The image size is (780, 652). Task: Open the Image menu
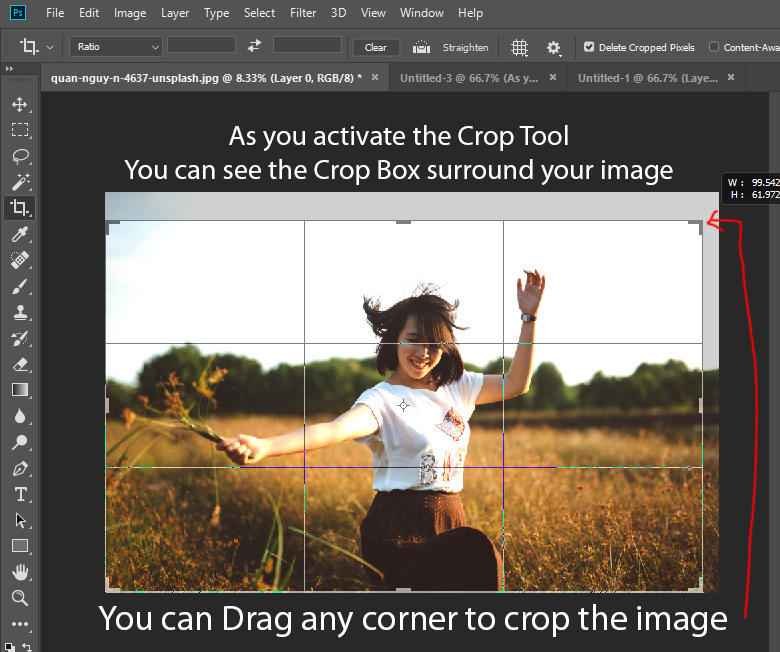coord(130,13)
